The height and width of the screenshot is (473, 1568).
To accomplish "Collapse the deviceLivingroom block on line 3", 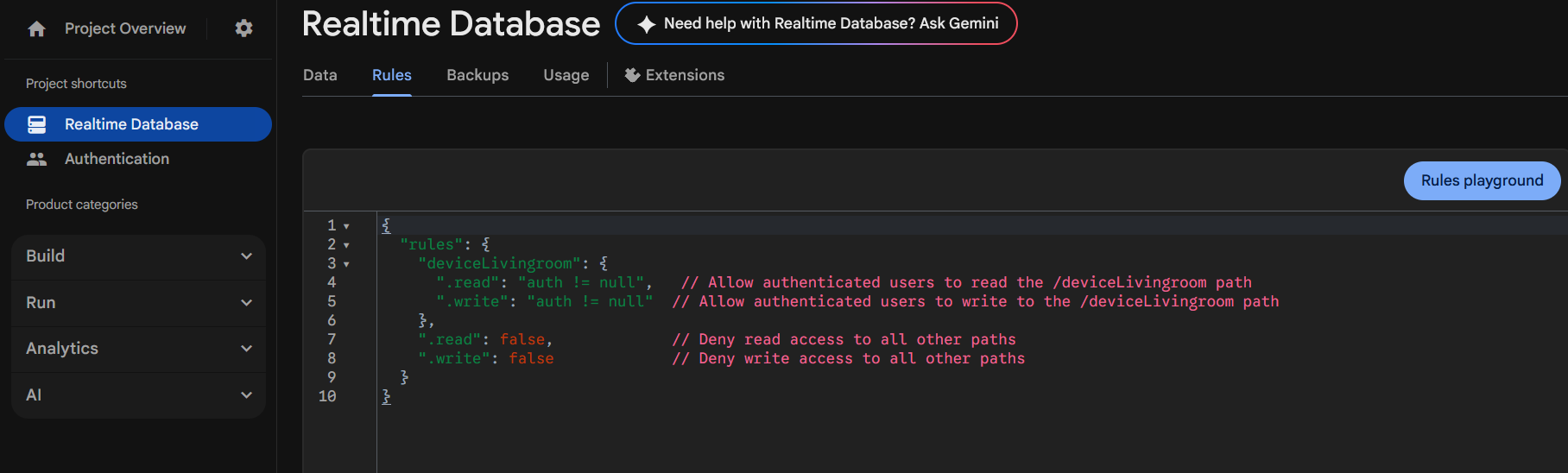I will tap(346, 264).
